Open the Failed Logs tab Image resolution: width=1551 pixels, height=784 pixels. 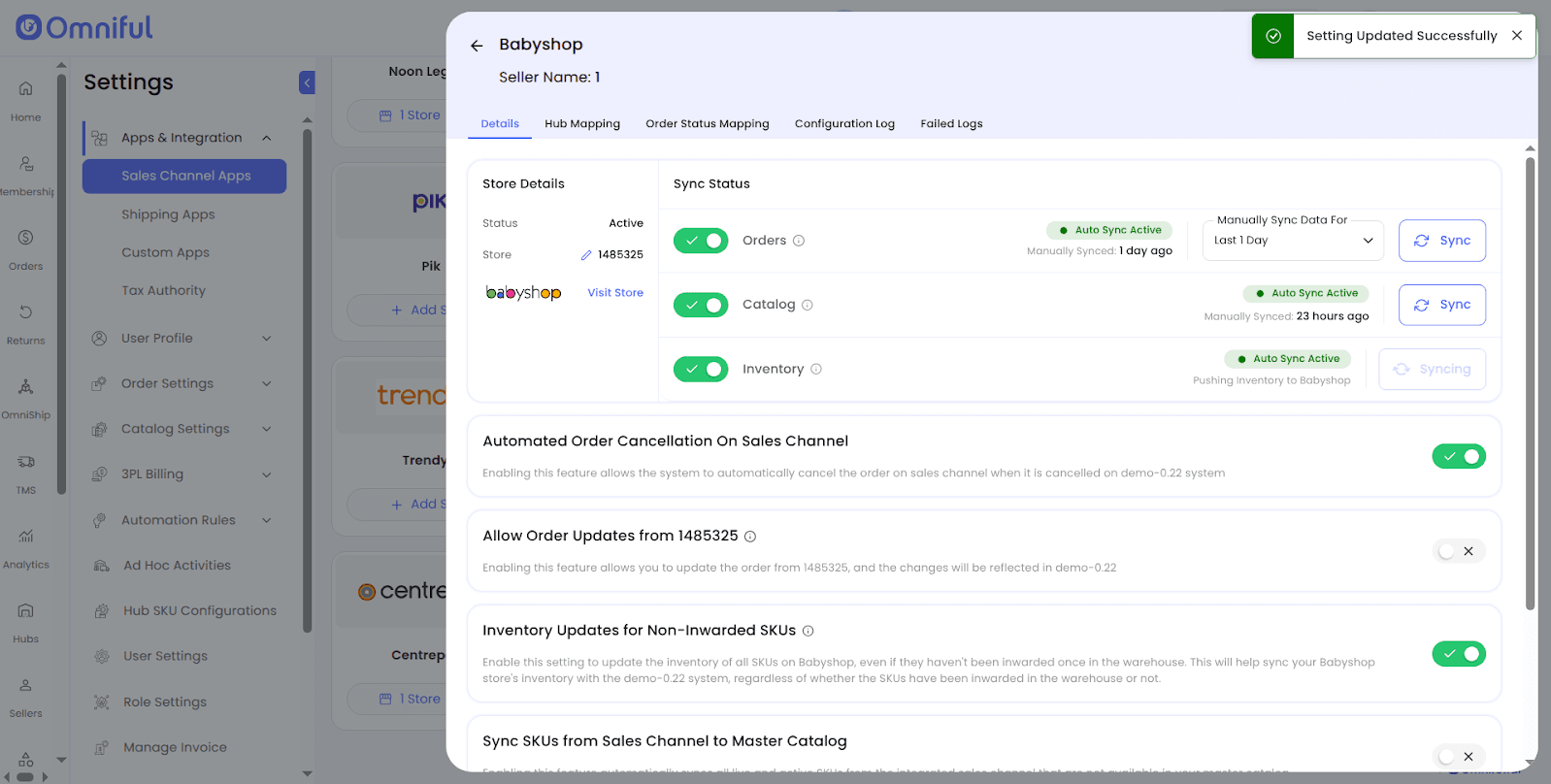click(951, 124)
